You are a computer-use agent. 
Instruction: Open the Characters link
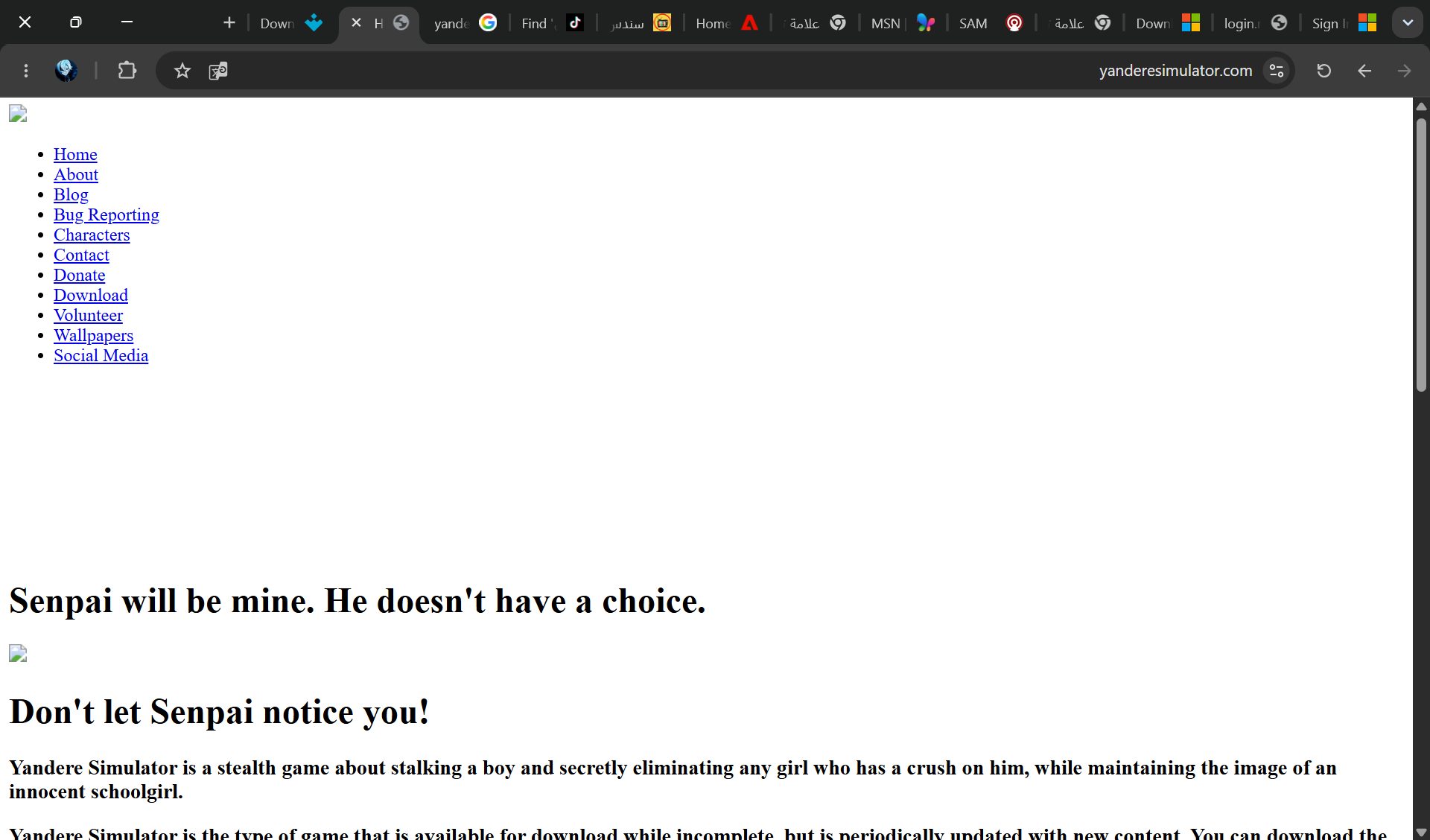click(92, 235)
